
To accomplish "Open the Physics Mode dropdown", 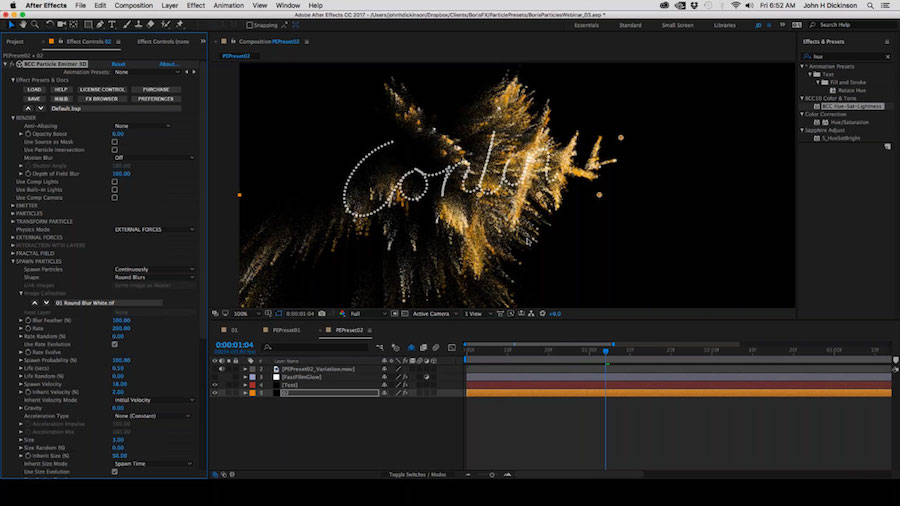I will tap(153, 229).
